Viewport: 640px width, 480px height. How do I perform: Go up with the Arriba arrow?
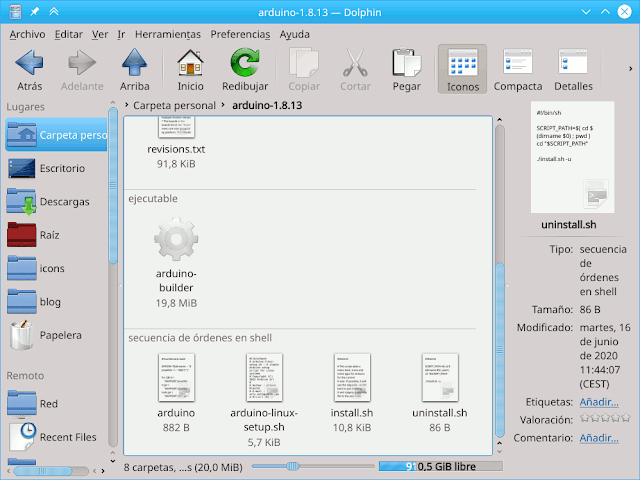134,70
